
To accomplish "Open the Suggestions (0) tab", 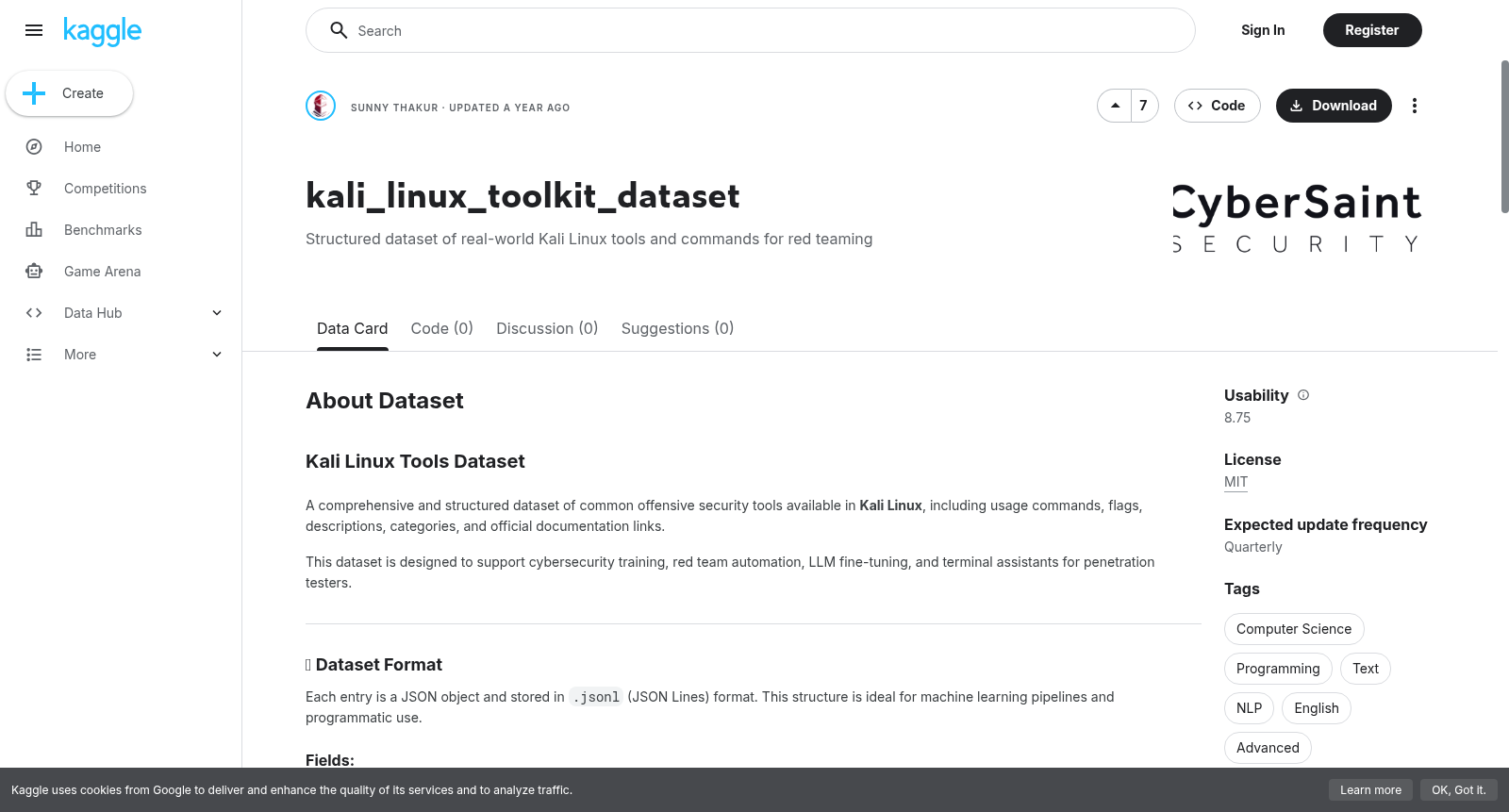I will [x=677, y=328].
